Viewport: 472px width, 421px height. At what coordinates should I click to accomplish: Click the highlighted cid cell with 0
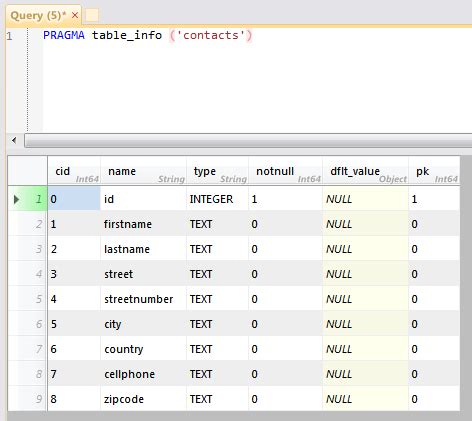[x=74, y=199]
